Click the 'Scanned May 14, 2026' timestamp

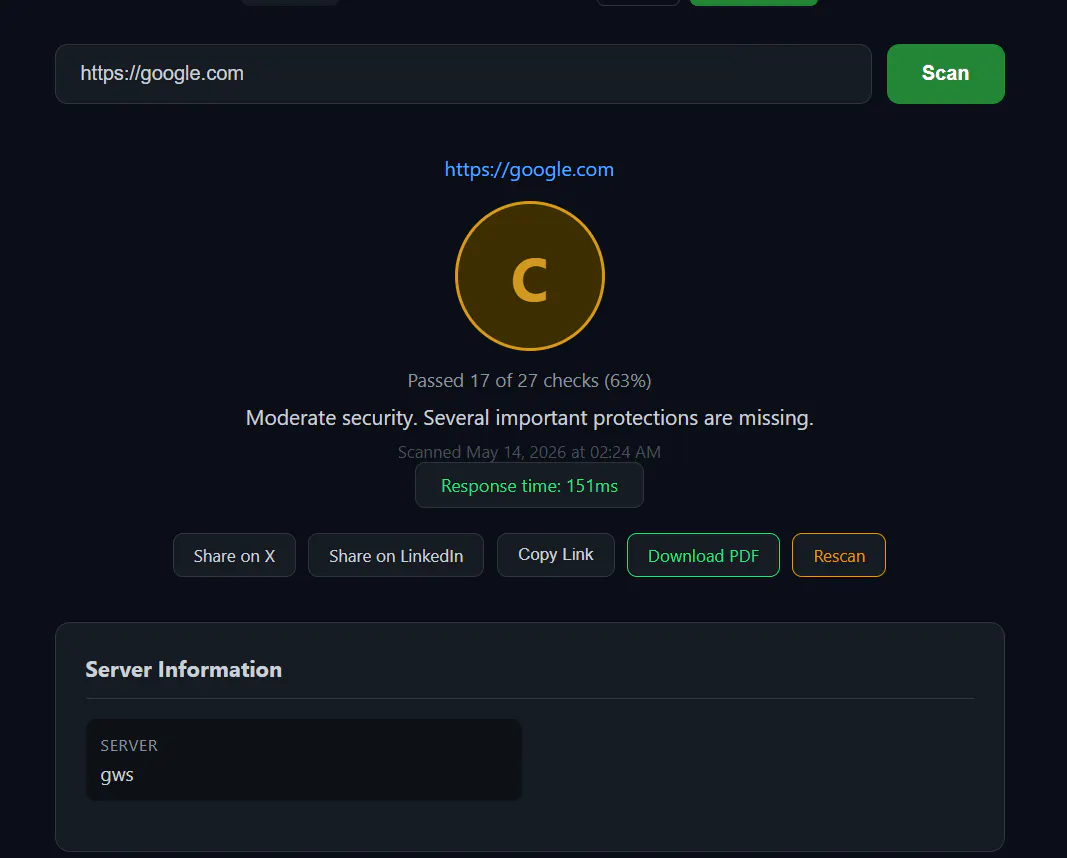(x=529, y=452)
